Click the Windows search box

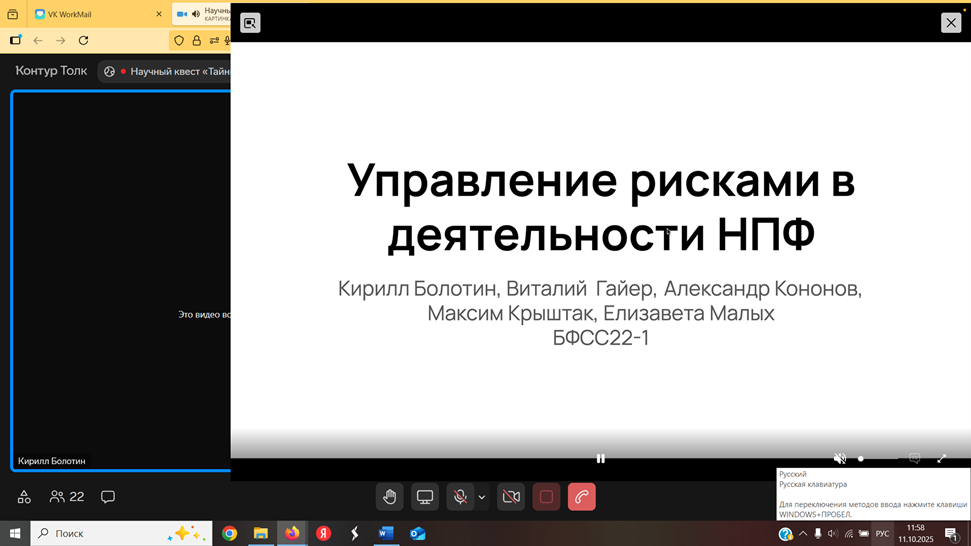point(110,534)
